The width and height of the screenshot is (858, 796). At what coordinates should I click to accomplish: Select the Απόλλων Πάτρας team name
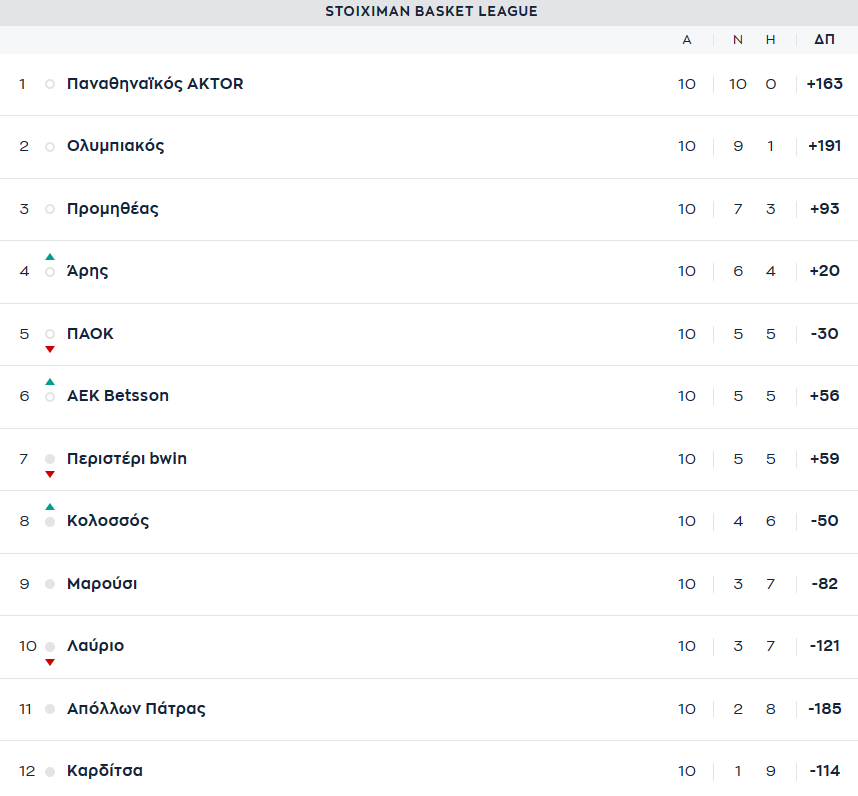click(x=136, y=709)
